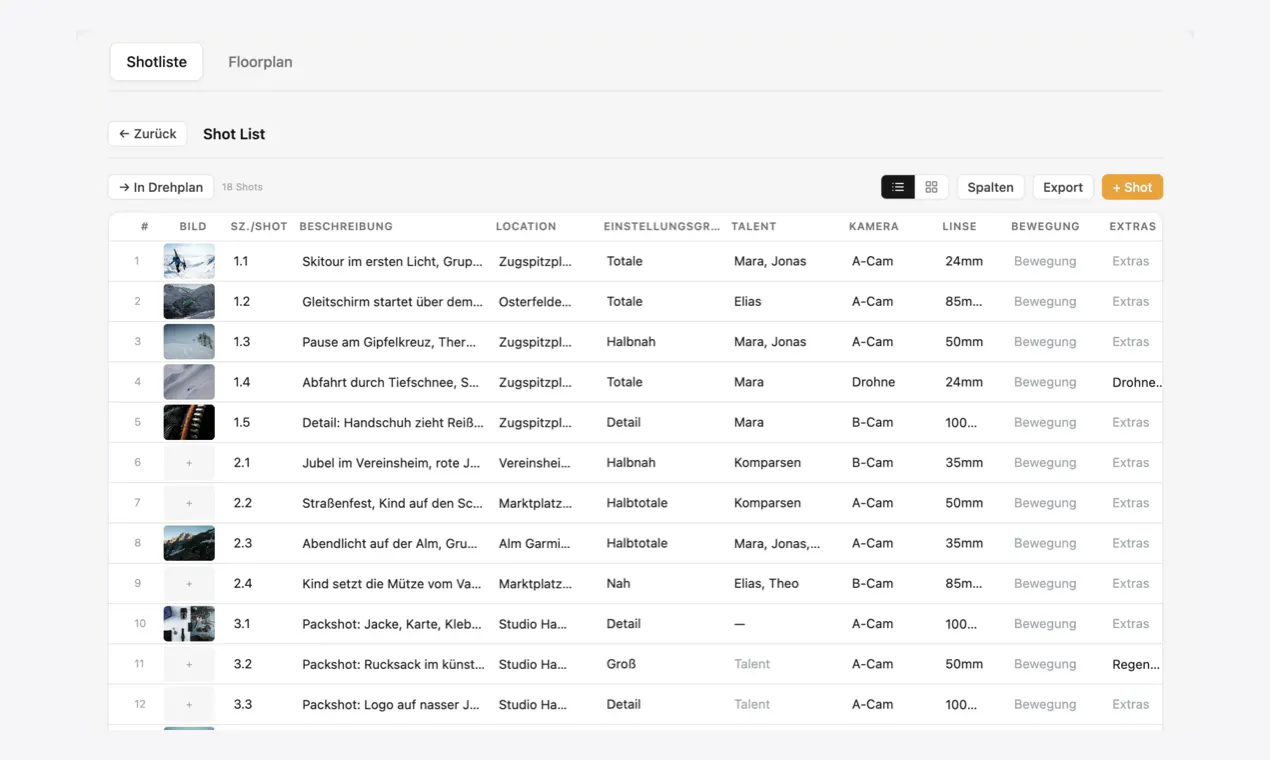Switch to list view layout

[x=898, y=187]
